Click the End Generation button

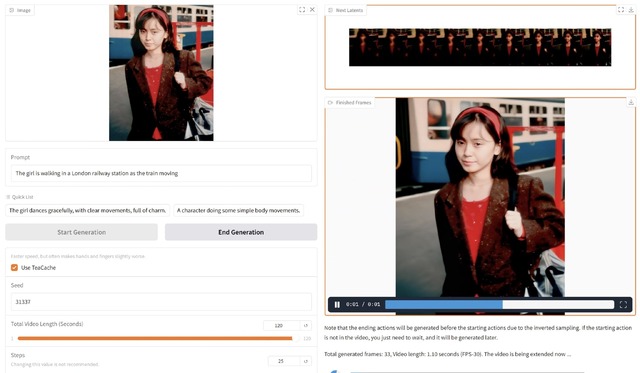[241, 232]
